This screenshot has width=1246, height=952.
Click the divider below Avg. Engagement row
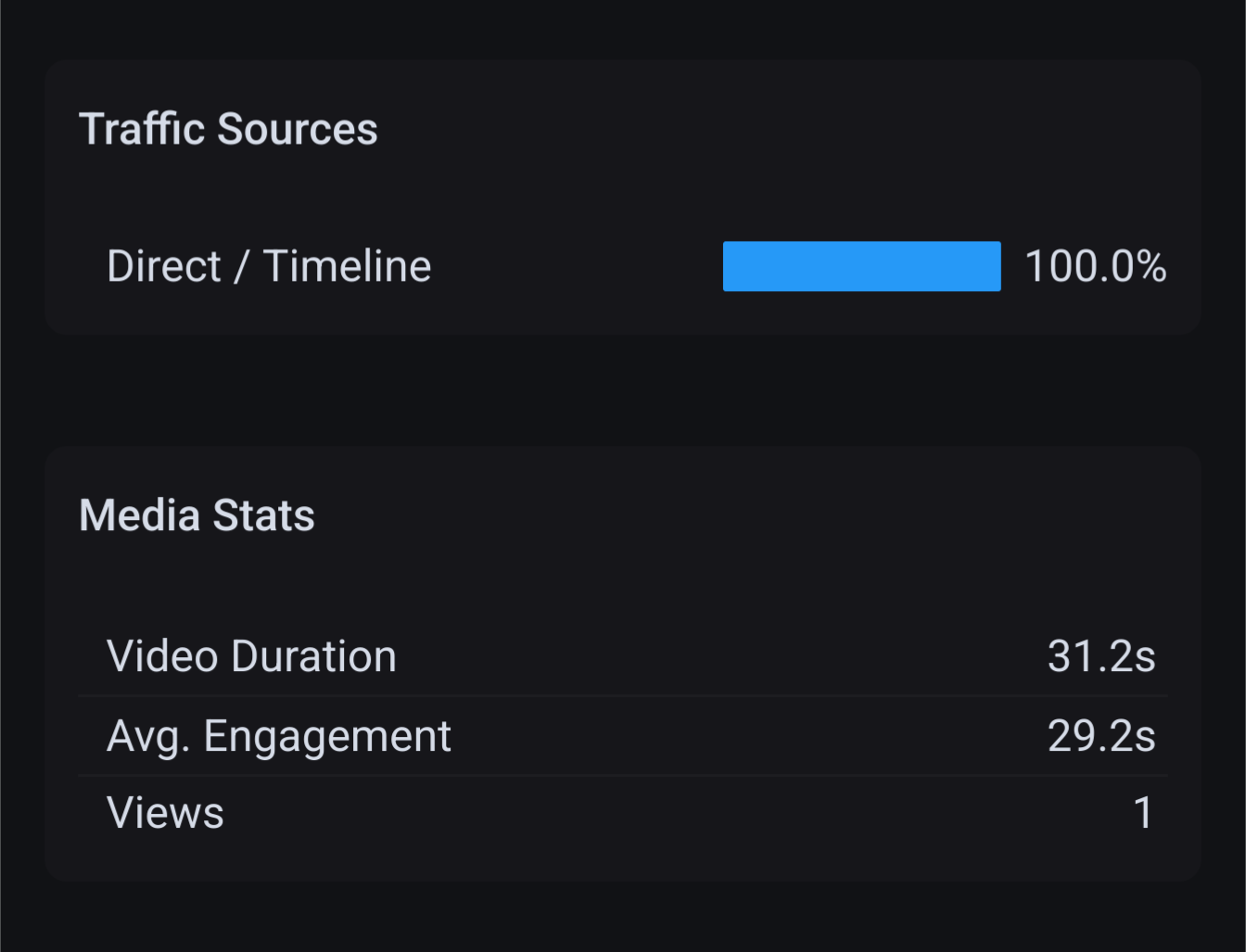(x=623, y=775)
